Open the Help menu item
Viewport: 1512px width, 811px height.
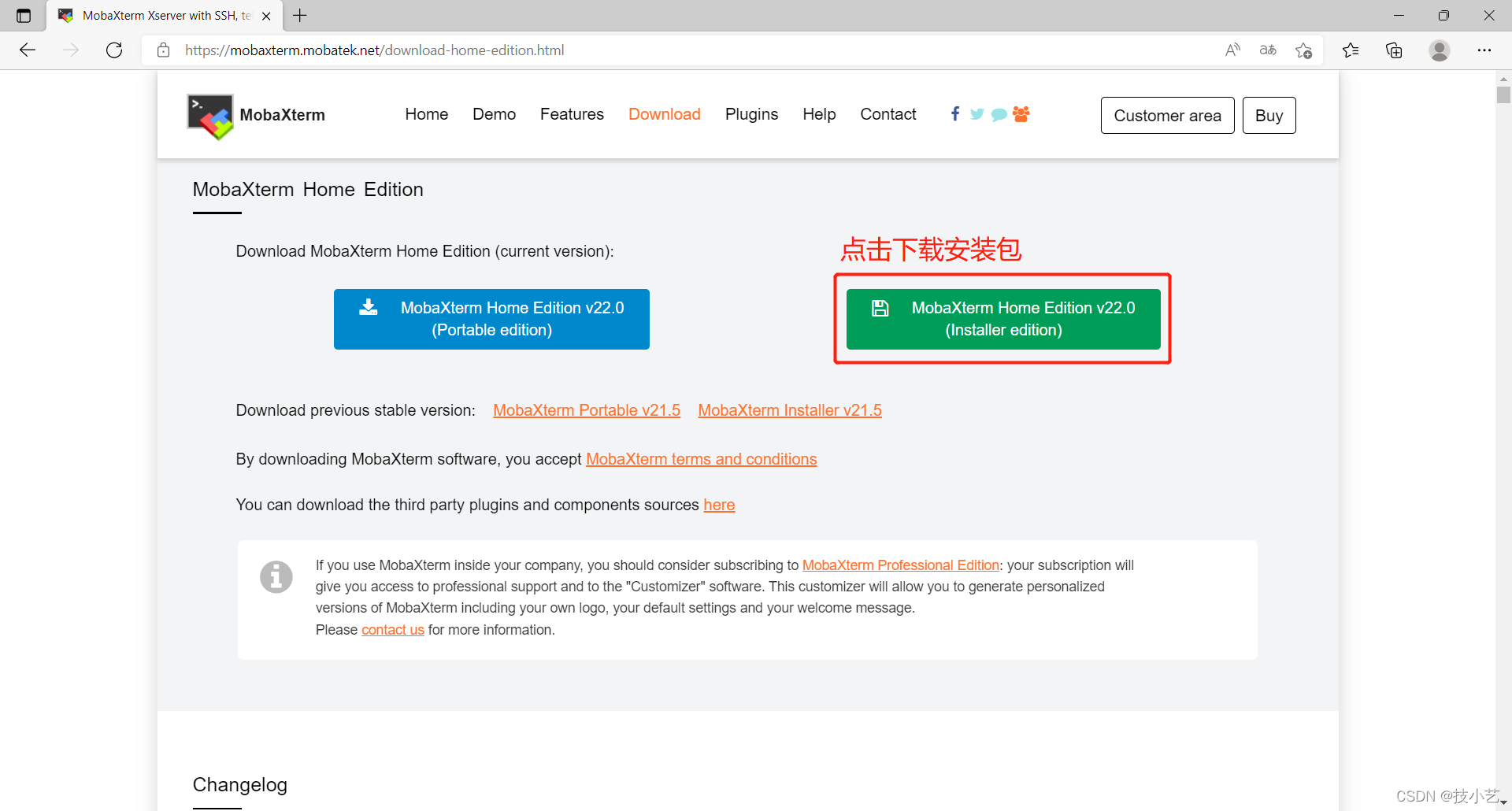point(819,114)
